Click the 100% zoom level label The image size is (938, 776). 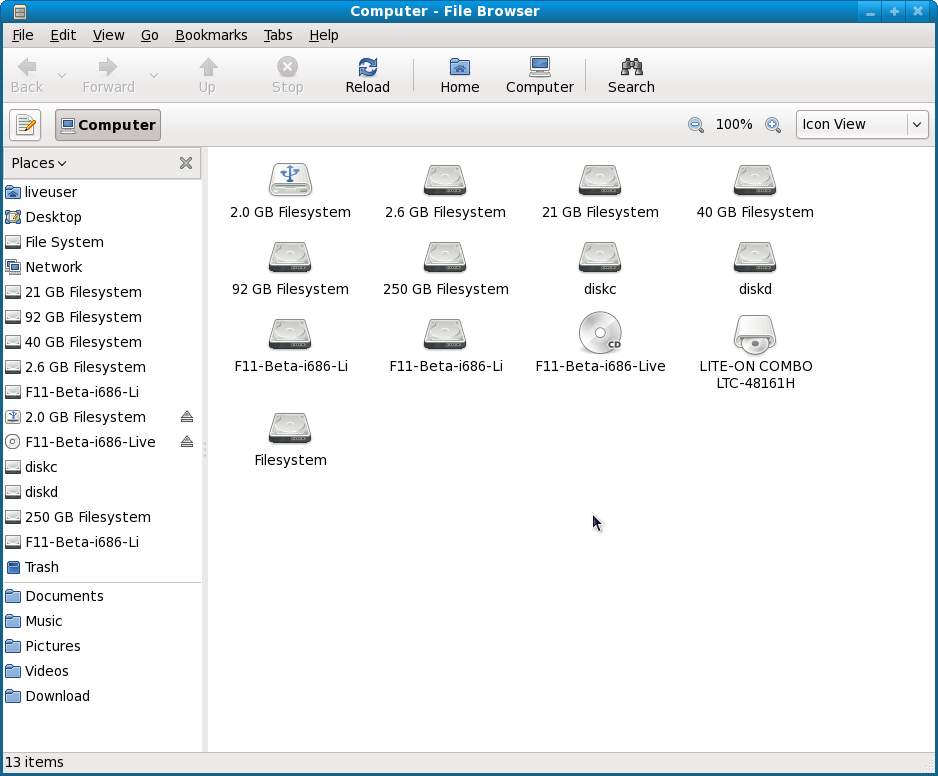734,124
